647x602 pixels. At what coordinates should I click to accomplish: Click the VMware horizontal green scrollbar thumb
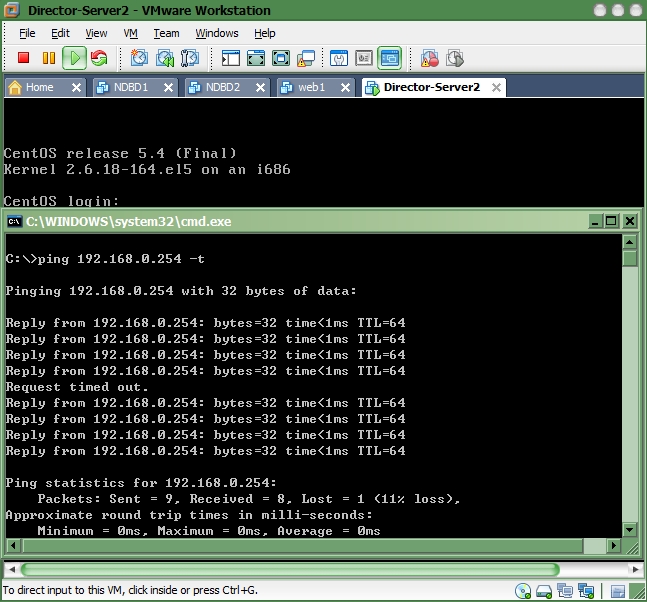(290, 570)
